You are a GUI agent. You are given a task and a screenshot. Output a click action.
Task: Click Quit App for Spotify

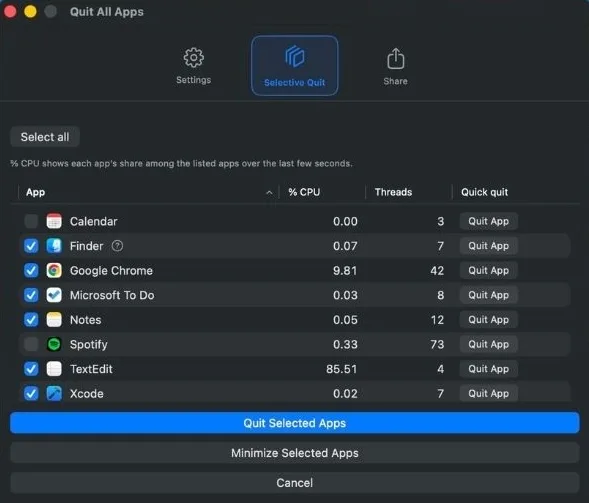coord(489,344)
